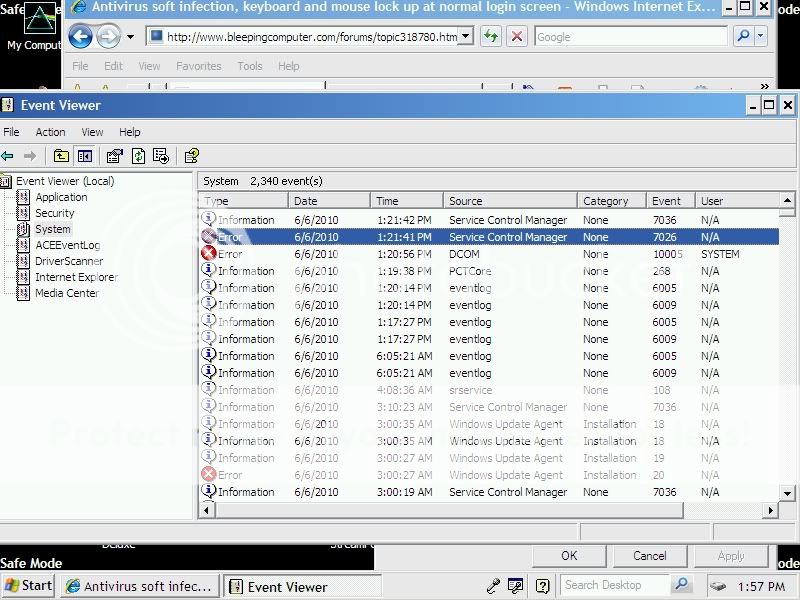
Task: Click the Search Desktop field in the taskbar
Action: pyautogui.click(x=616, y=585)
